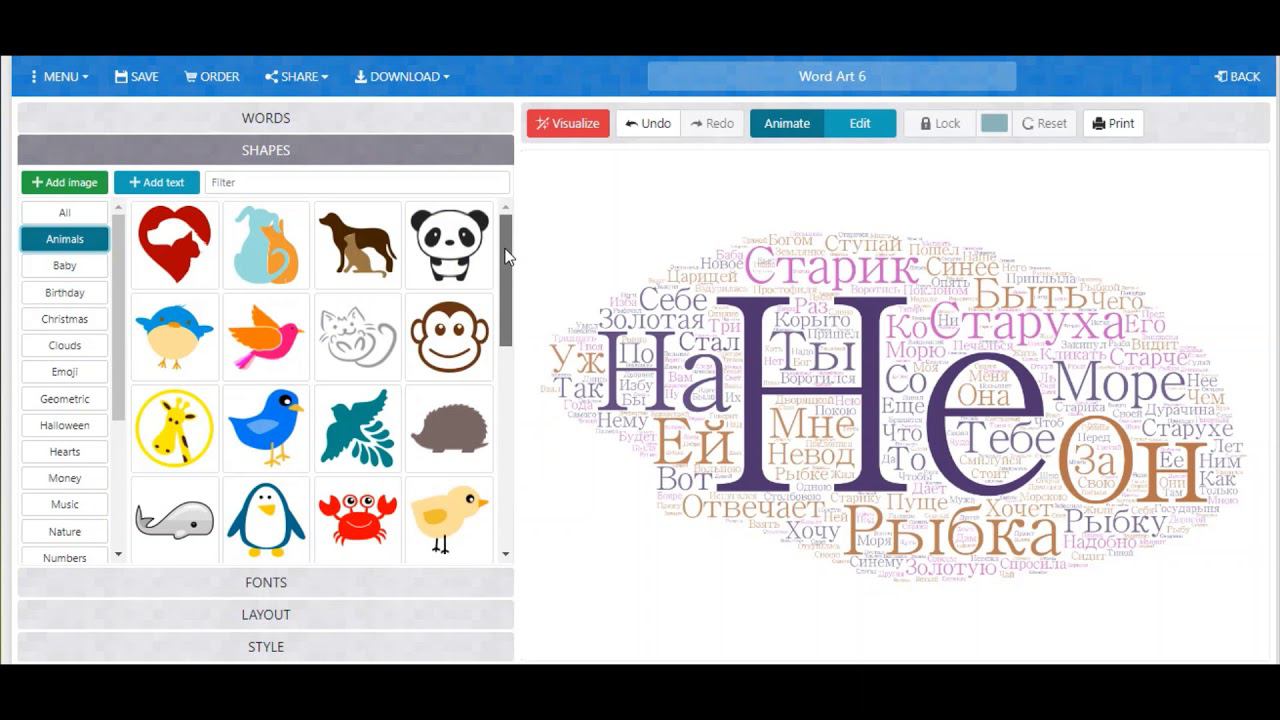Redo the last undone change

point(712,123)
